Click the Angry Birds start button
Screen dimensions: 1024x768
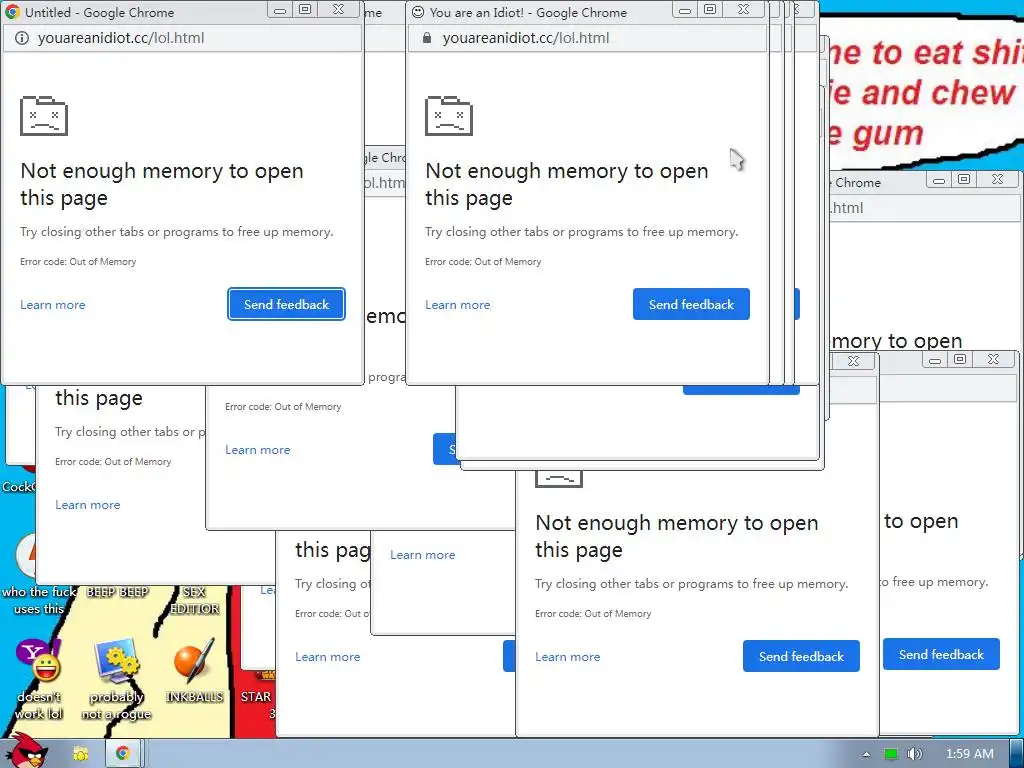[x=27, y=751]
